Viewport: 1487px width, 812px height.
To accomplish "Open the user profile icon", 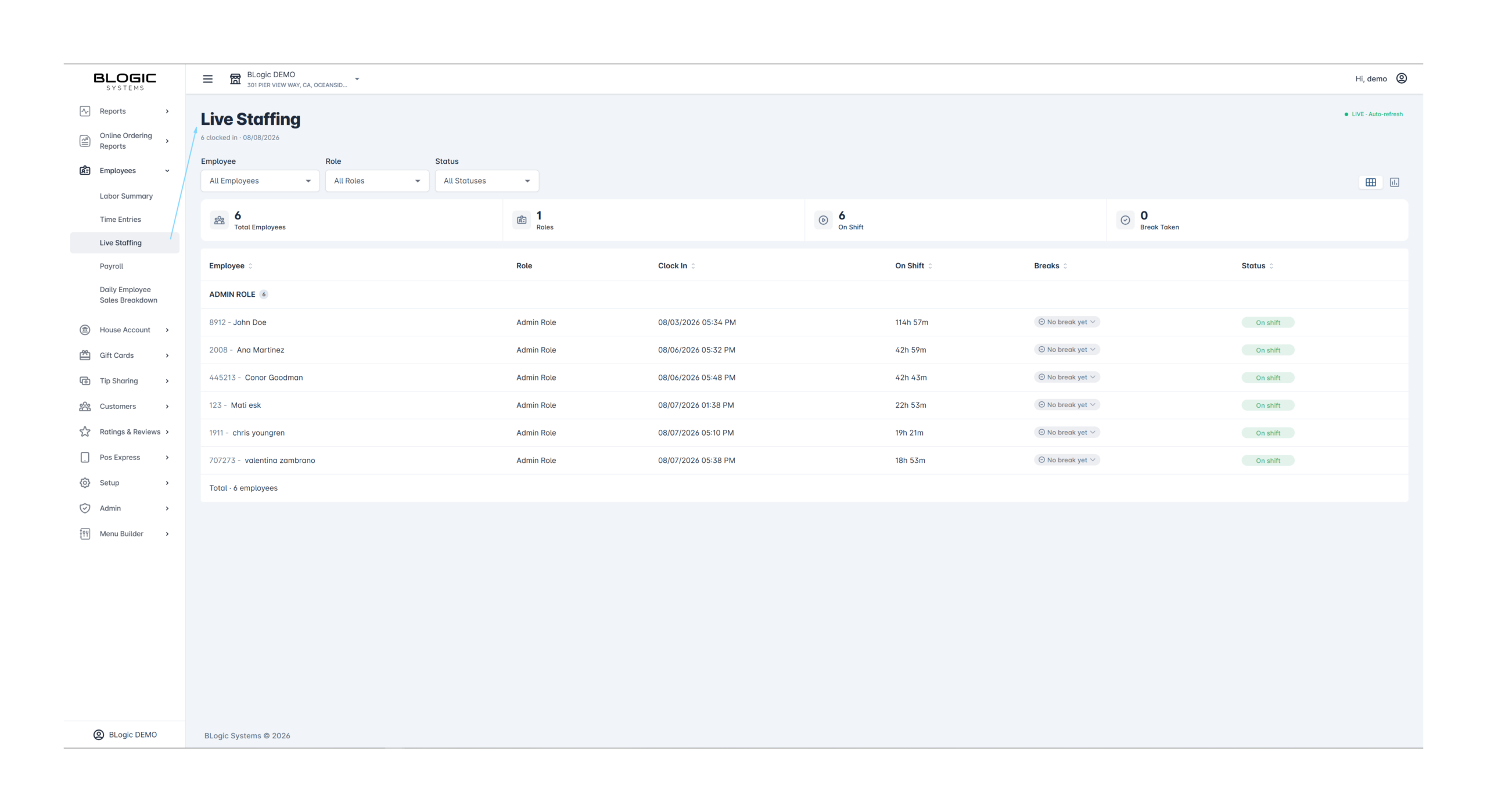I will 1401,78.
